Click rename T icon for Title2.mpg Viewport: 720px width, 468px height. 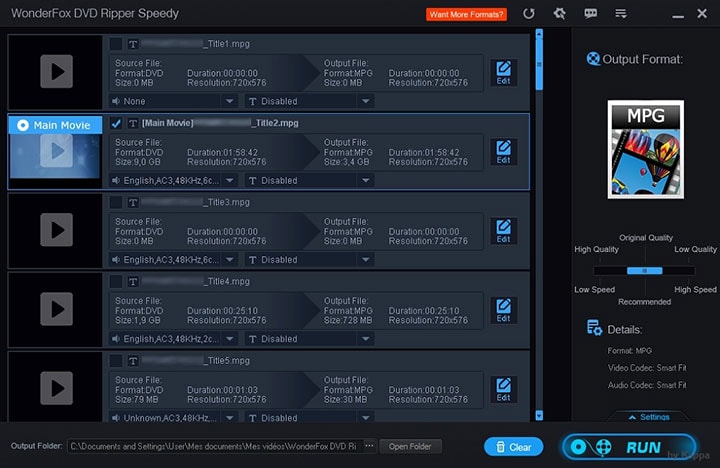pyautogui.click(x=133, y=123)
